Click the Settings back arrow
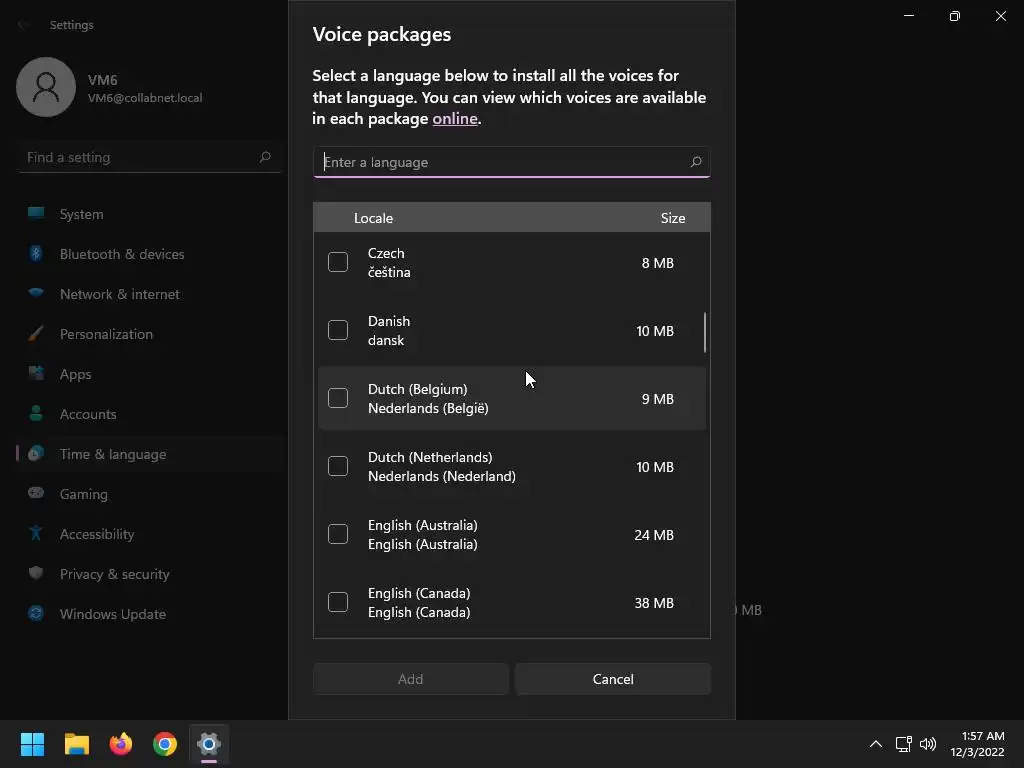The width and height of the screenshot is (1024, 768). tap(24, 25)
